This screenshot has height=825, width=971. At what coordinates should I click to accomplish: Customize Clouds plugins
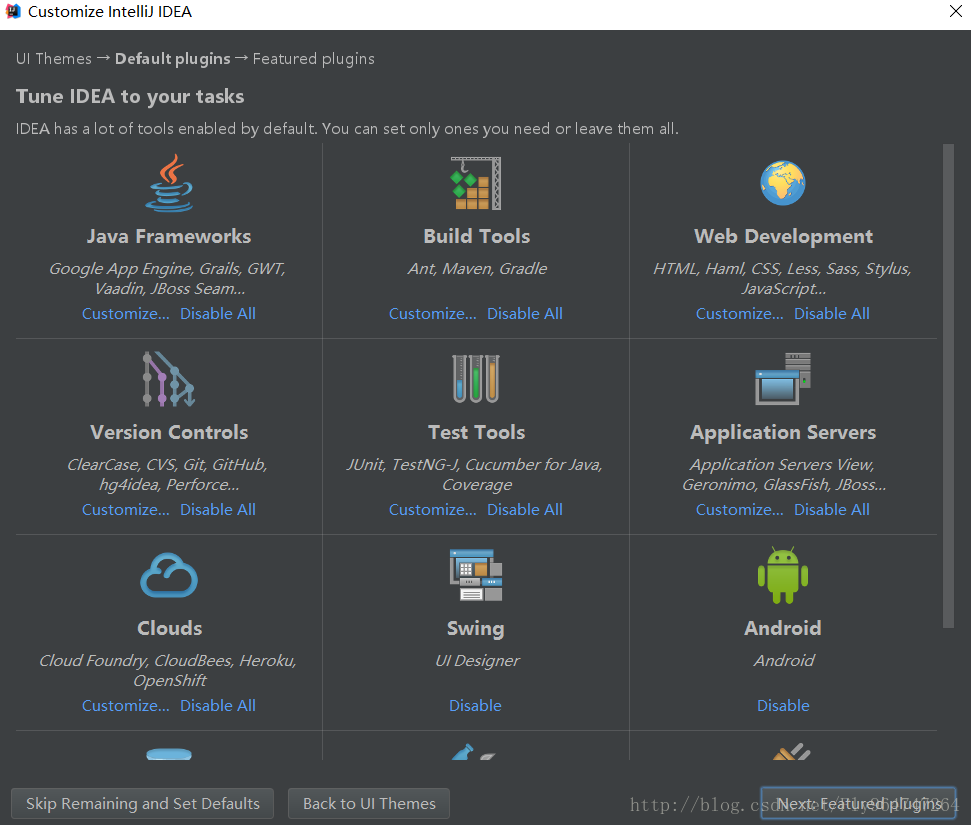[126, 705]
